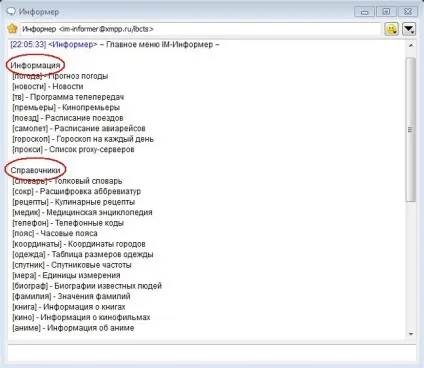Viewport: 424px width, 368px height.
Task: Click the [пояс] - Часовые пояса line
Action: tap(55, 233)
